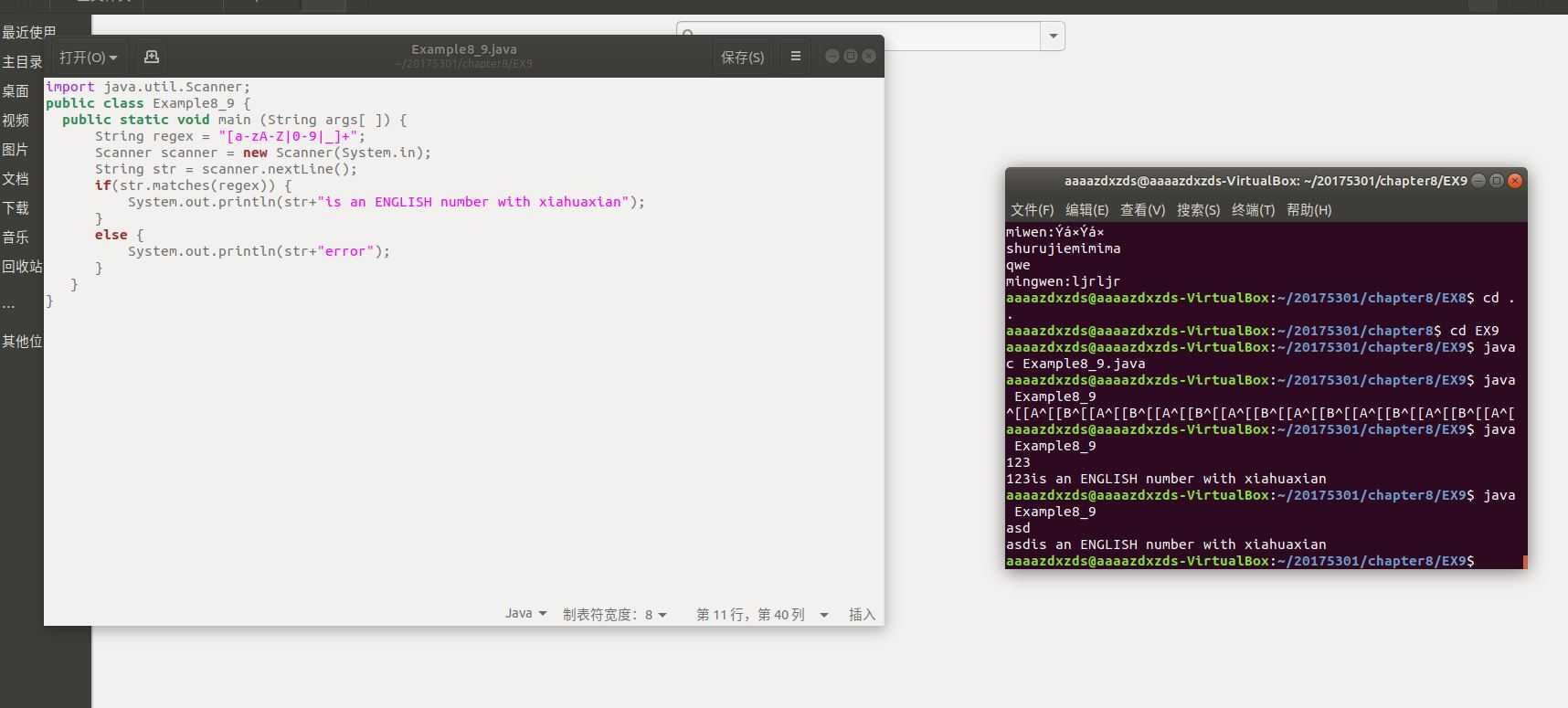The width and height of the screenshot is (1568, 708).
Task: Click the 插入 insert mode indicator
Action: click(x=862, y=614)
